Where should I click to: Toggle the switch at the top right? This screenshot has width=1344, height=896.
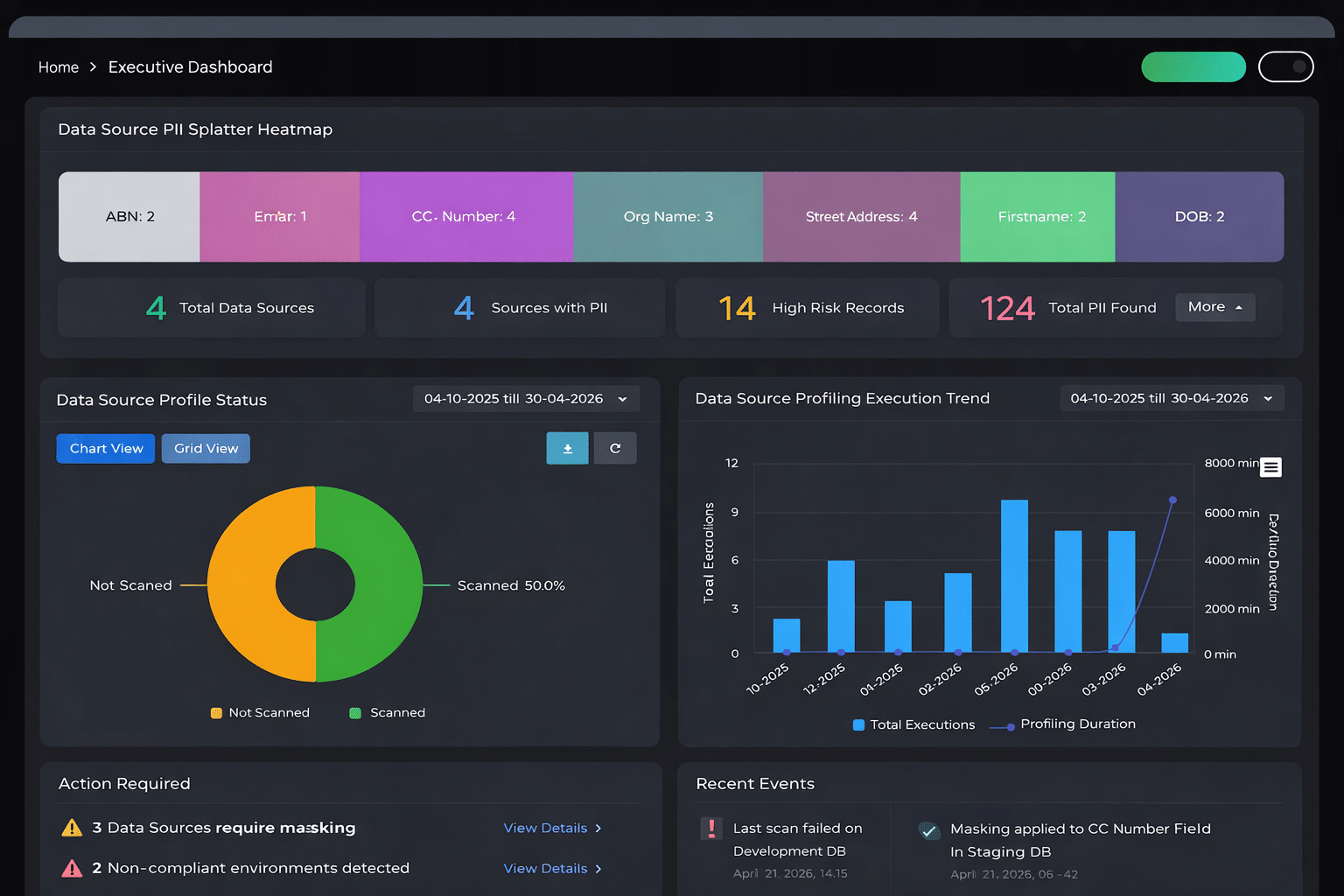click(x=1286, y=66)
